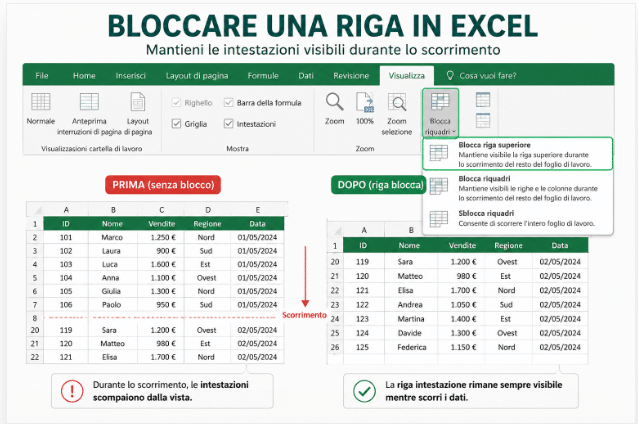Image resolution: width=638 pixels, height=424 pixels.
Task: Select cell with name Laura
Action: 113,251
